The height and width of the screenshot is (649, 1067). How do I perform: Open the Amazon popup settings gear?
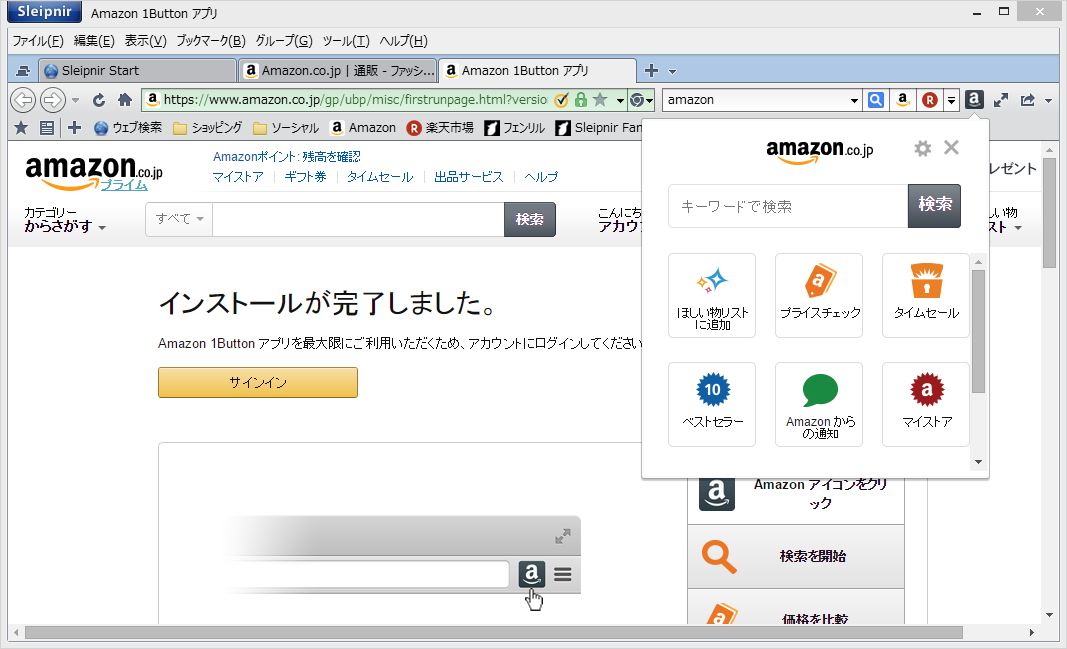pos(921,147)
